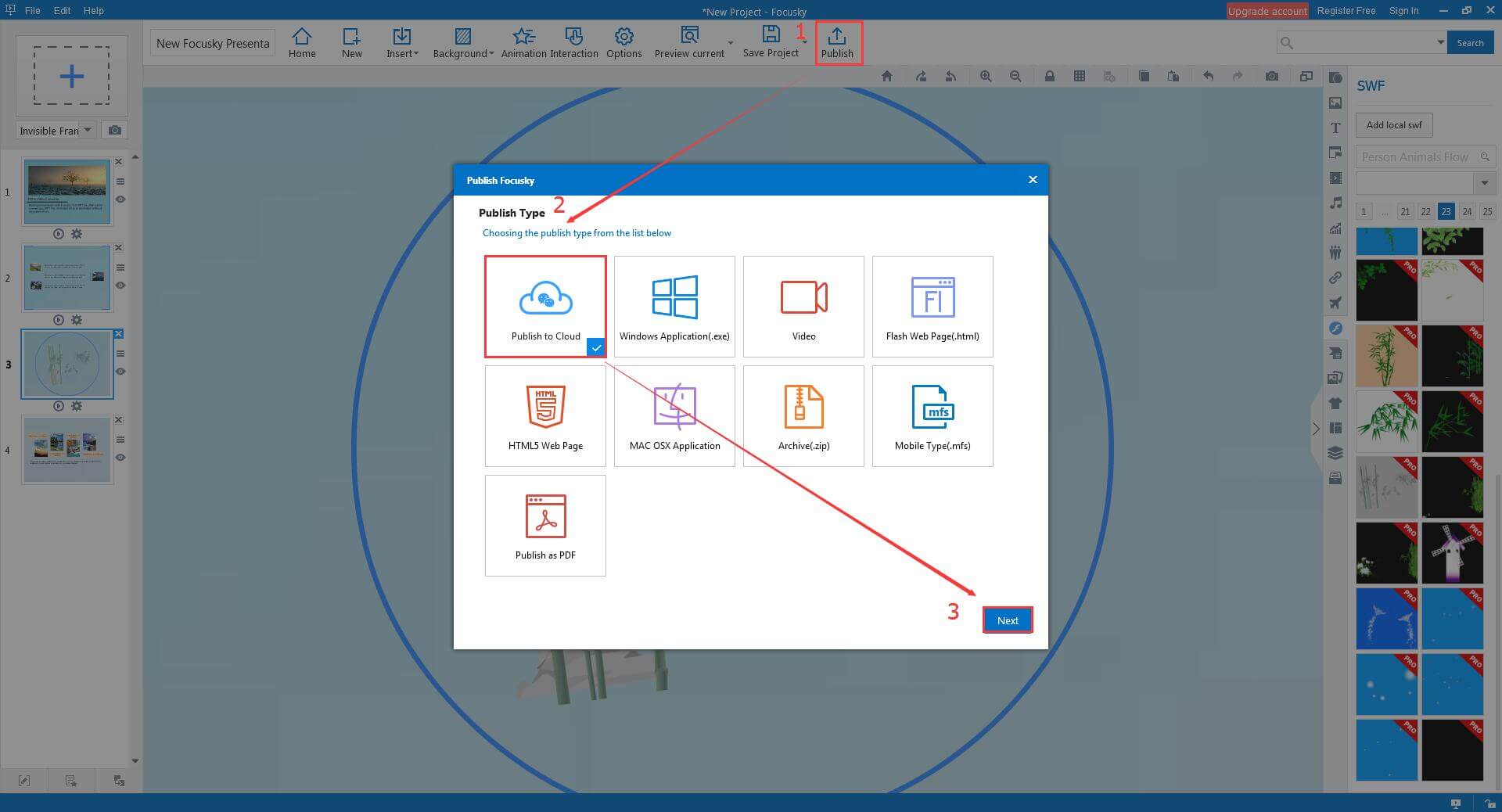The image size is (1502, 812).
Task: Open the Interaction tool
Action: tap(574, 42)
